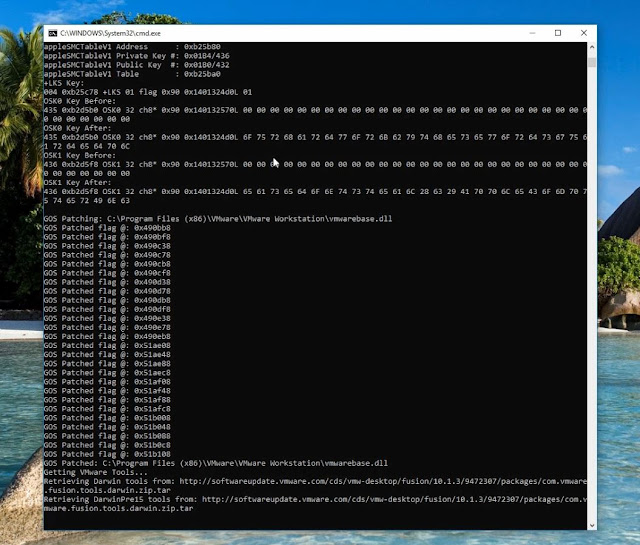Click the 'GOS Patched flag @: 0x490e38' line
The height and width of the screenshot is (545, 640).
click(107, 318)
